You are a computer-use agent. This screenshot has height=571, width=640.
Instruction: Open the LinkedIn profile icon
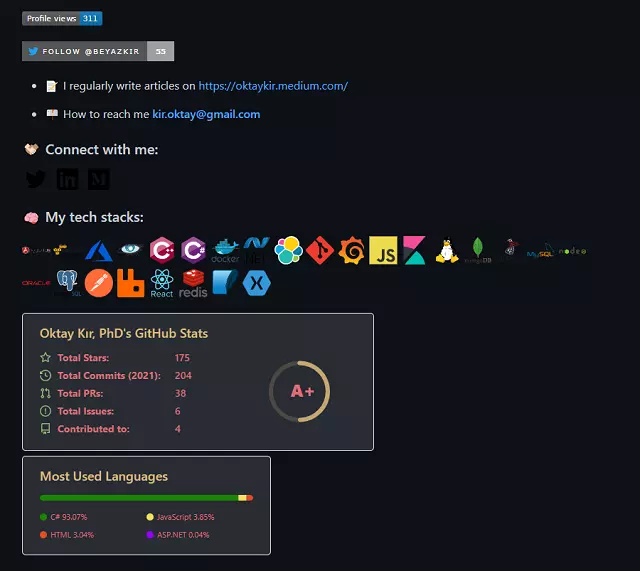pos(67,179)
